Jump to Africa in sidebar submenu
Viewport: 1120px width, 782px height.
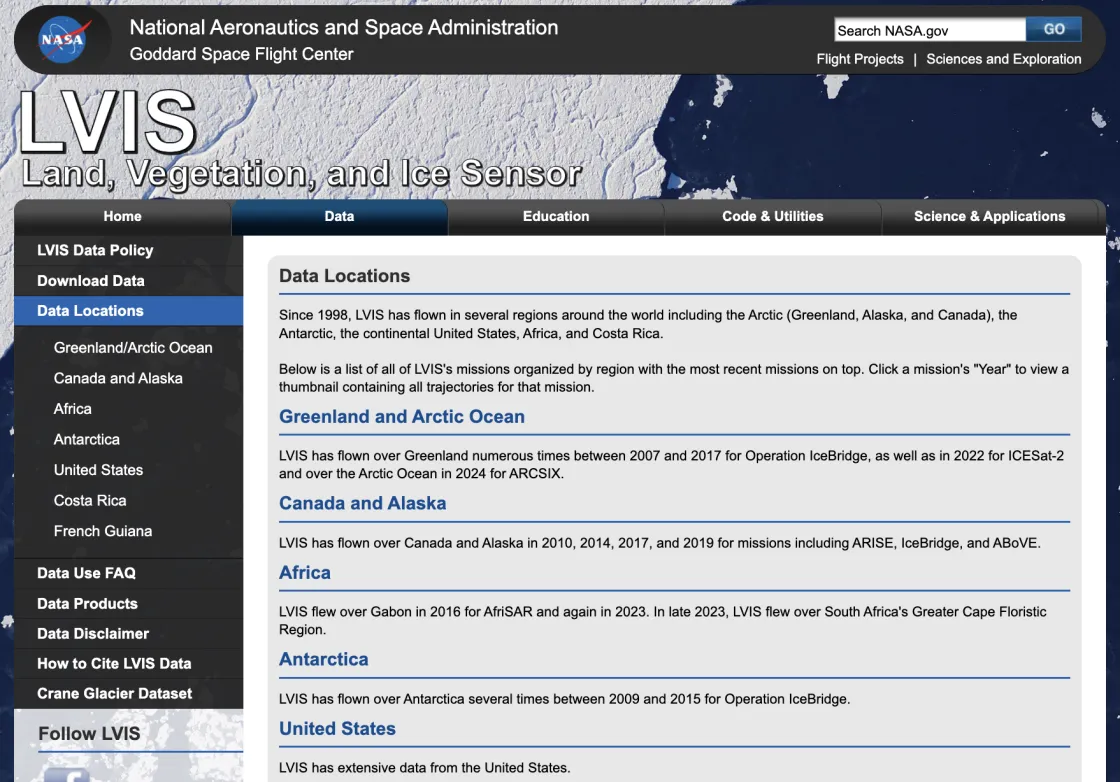coord(72,409)
